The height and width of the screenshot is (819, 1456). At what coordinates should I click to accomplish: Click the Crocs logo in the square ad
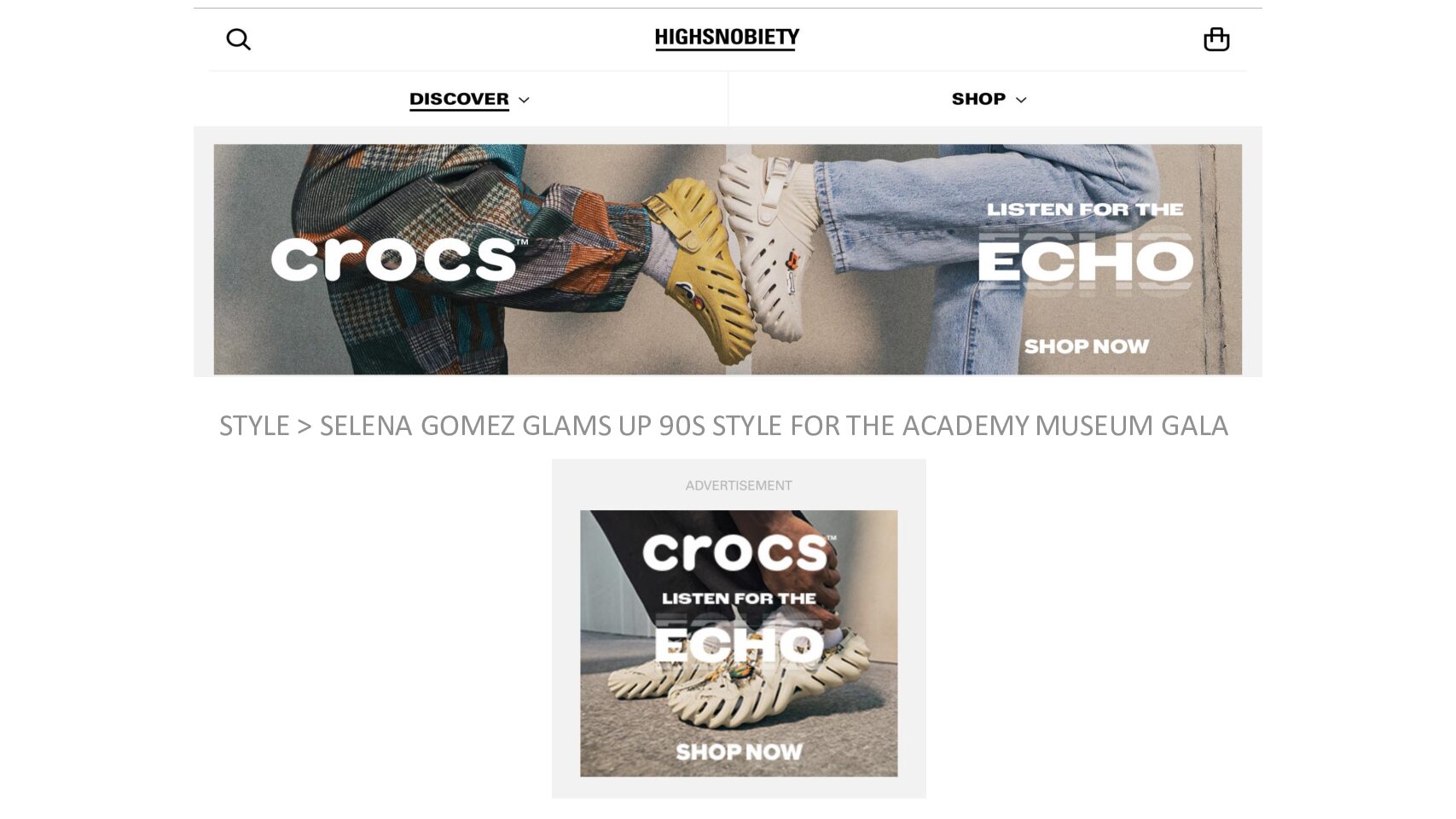pos(739,552)
